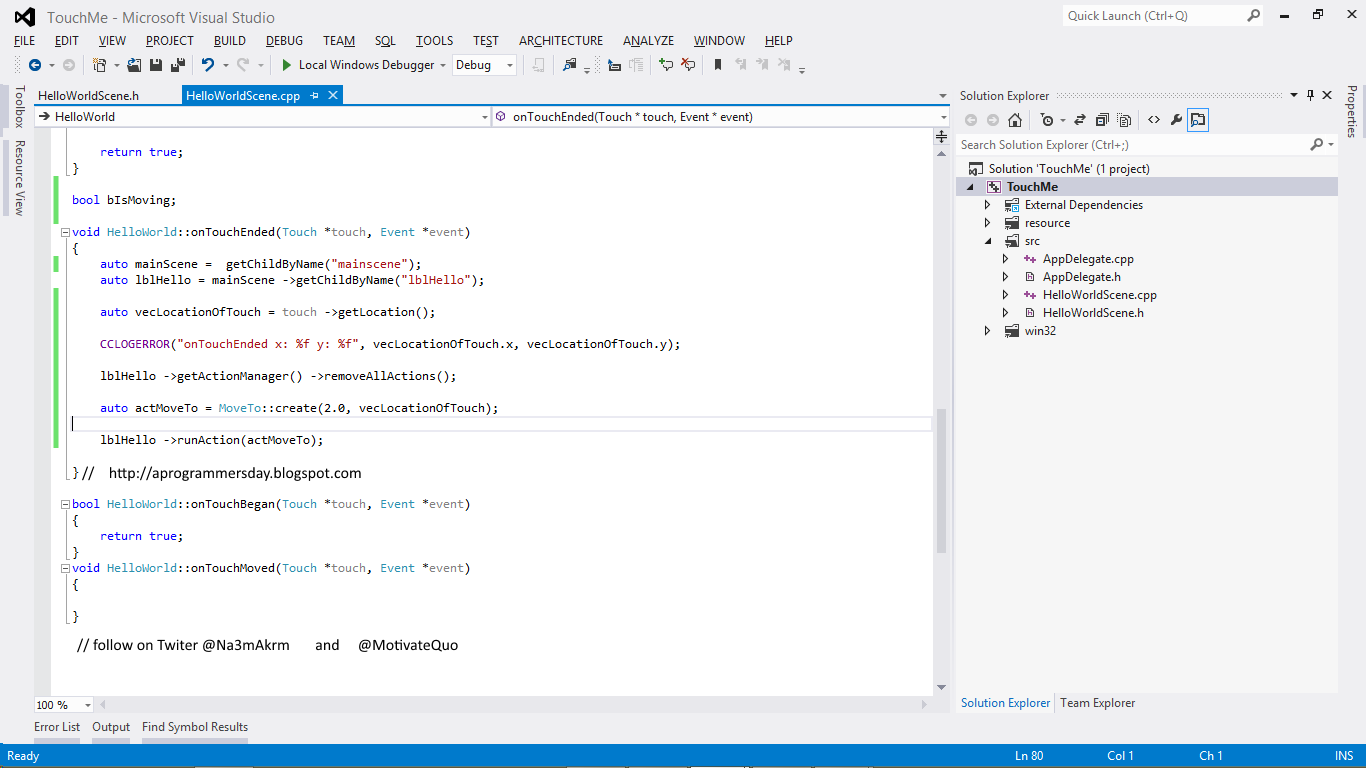Click the New Project toolbar icon
1366x768 pixels.
[100, 65]
